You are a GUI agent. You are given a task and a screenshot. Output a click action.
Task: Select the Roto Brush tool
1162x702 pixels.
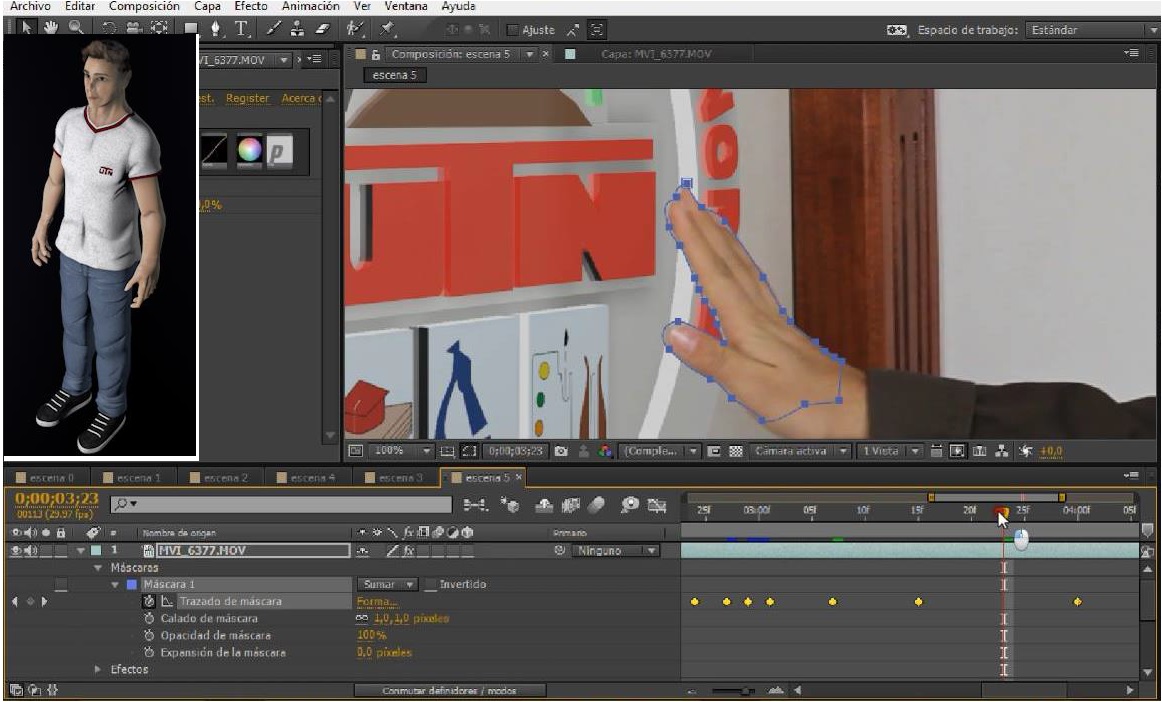point(355,29)
